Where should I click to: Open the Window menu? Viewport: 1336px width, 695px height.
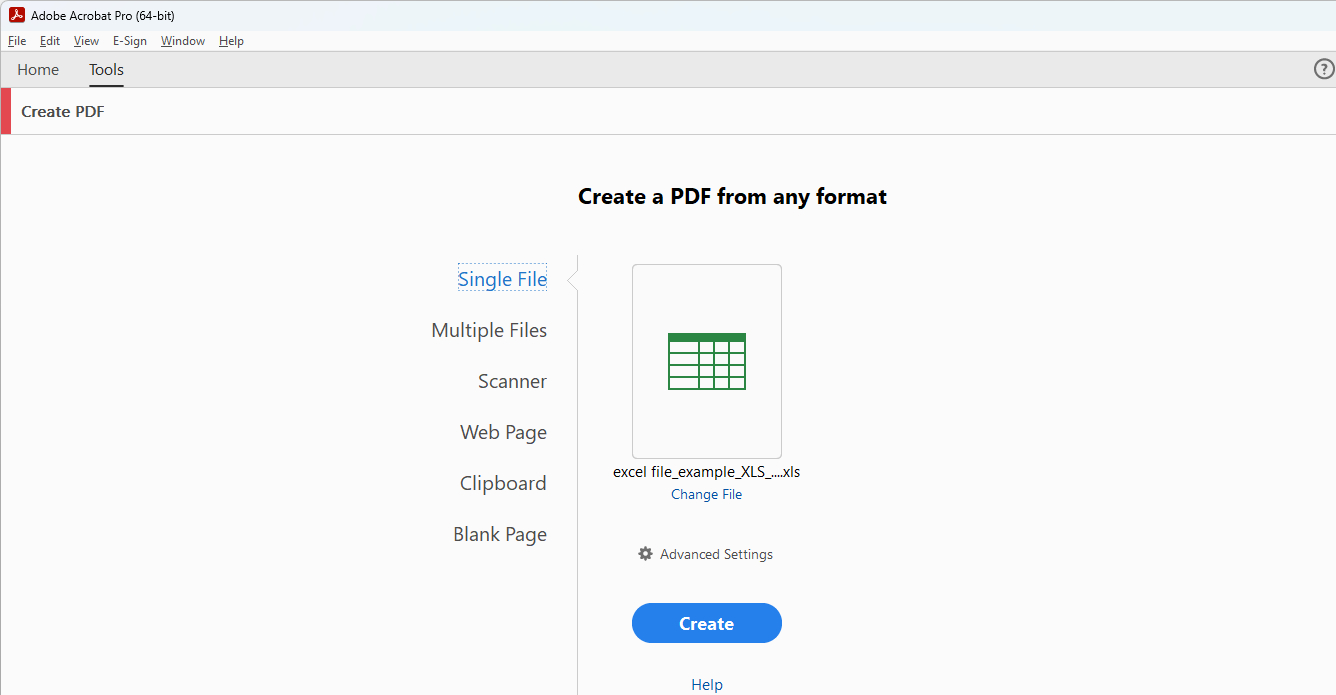point(183,41)
